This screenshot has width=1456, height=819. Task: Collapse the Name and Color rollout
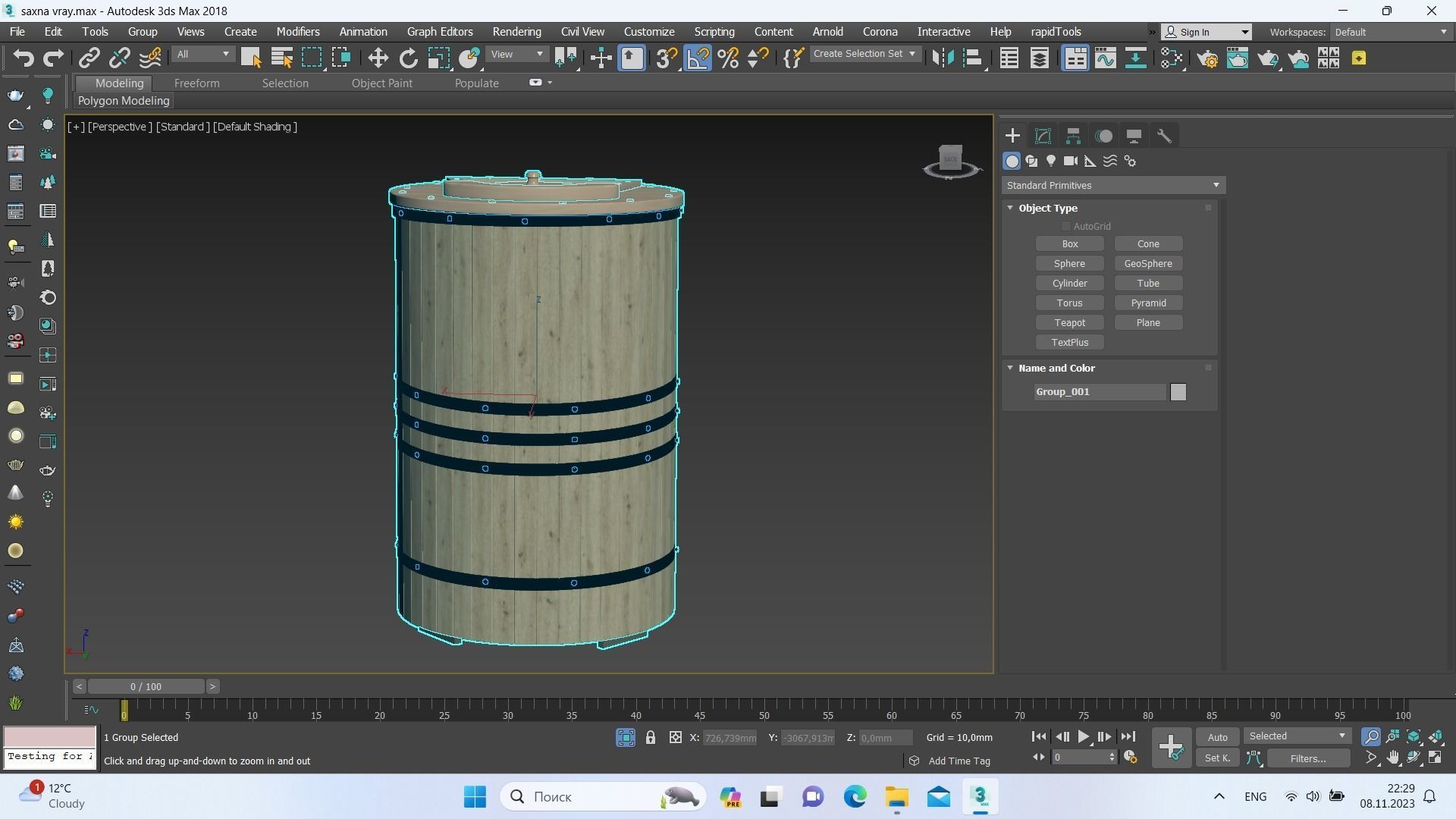pyautogui.click(x=1010, y=368)
